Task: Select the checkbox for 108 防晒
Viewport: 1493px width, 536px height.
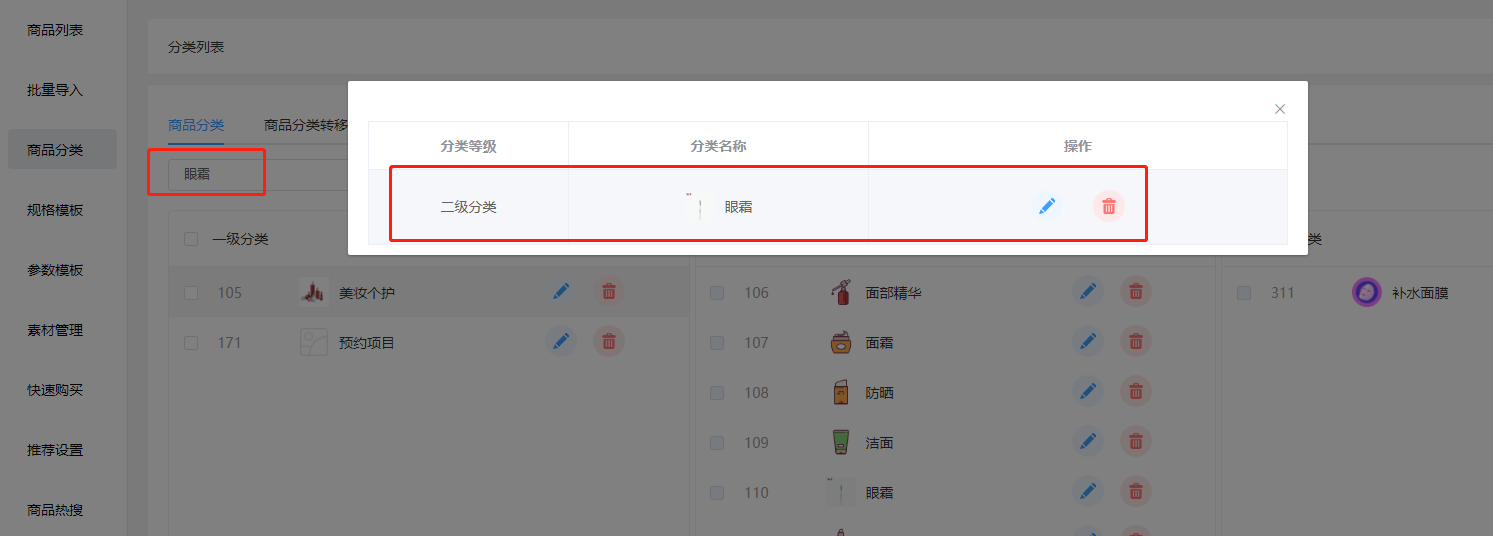Action: tap(717, 393)
